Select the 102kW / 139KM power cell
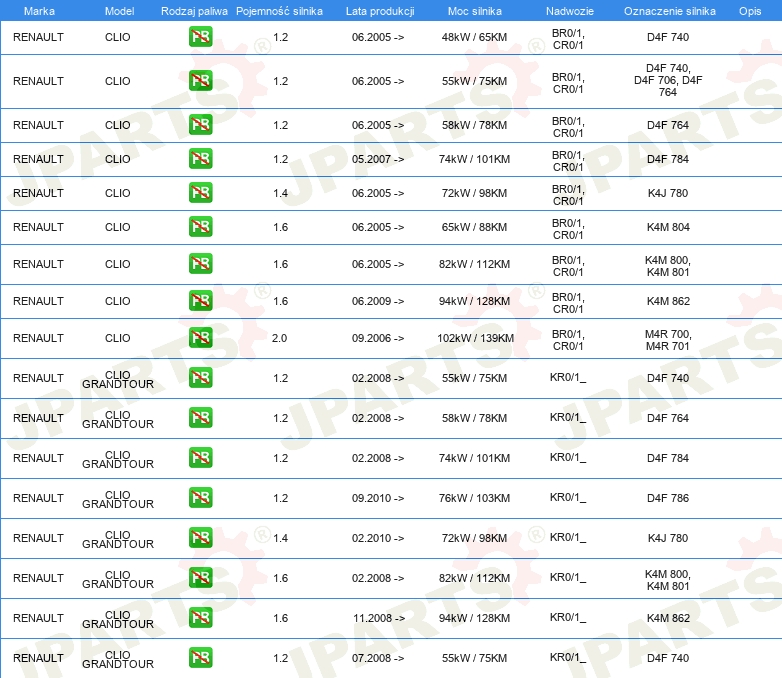Screen dimensions: 782x678 (x=475, y=338)
